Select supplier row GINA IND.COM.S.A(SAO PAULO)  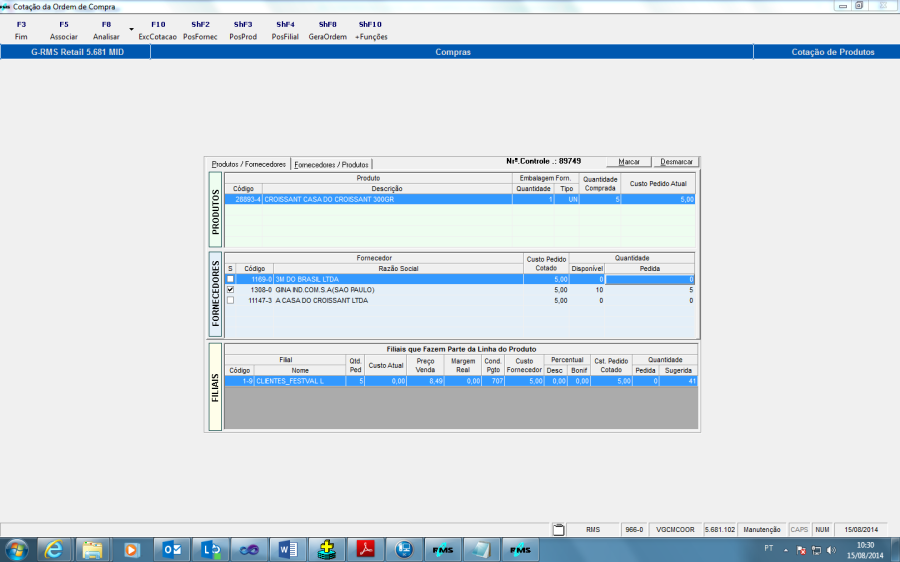[460, 290]
